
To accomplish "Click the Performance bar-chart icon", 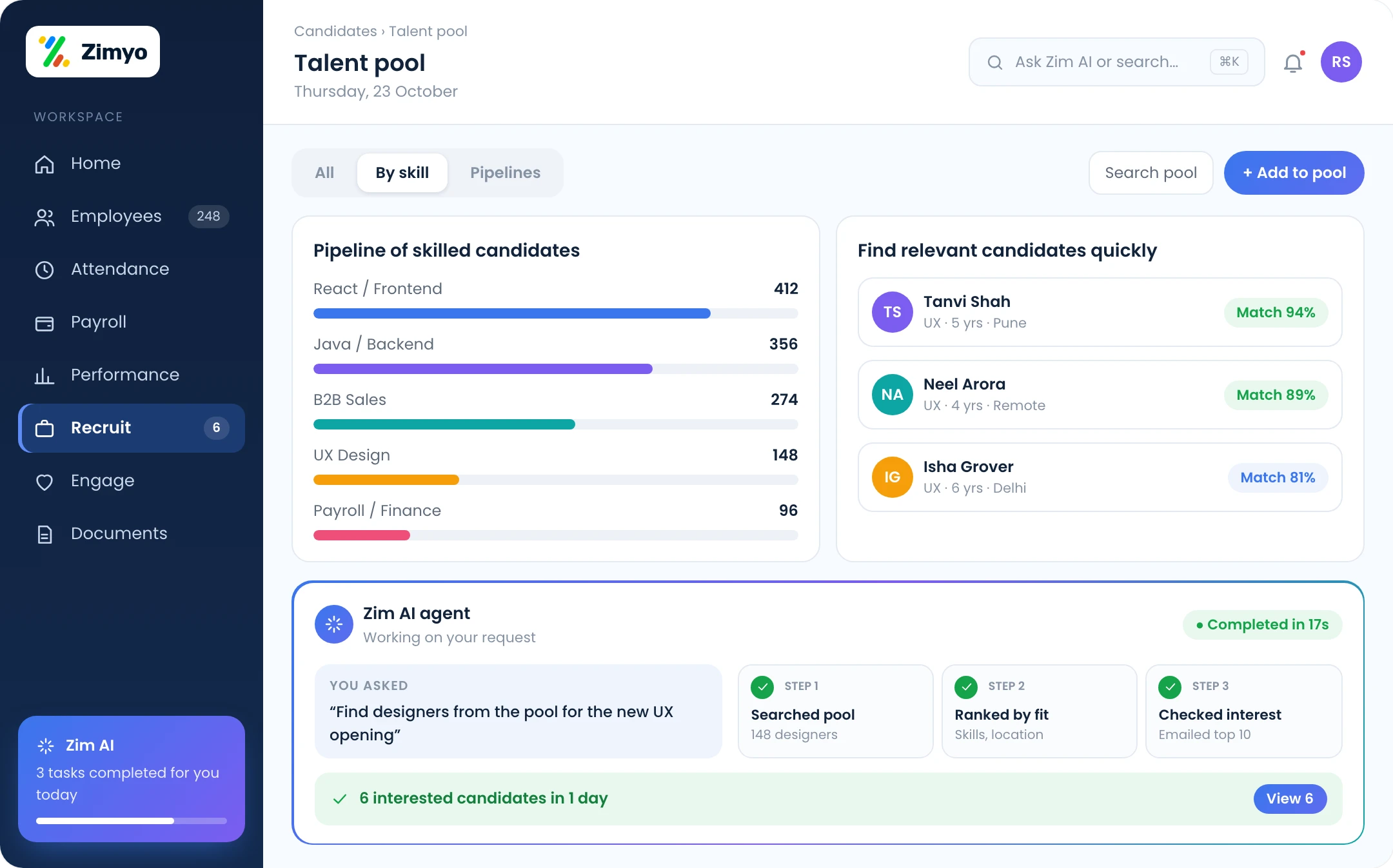I will pos(44,375).
